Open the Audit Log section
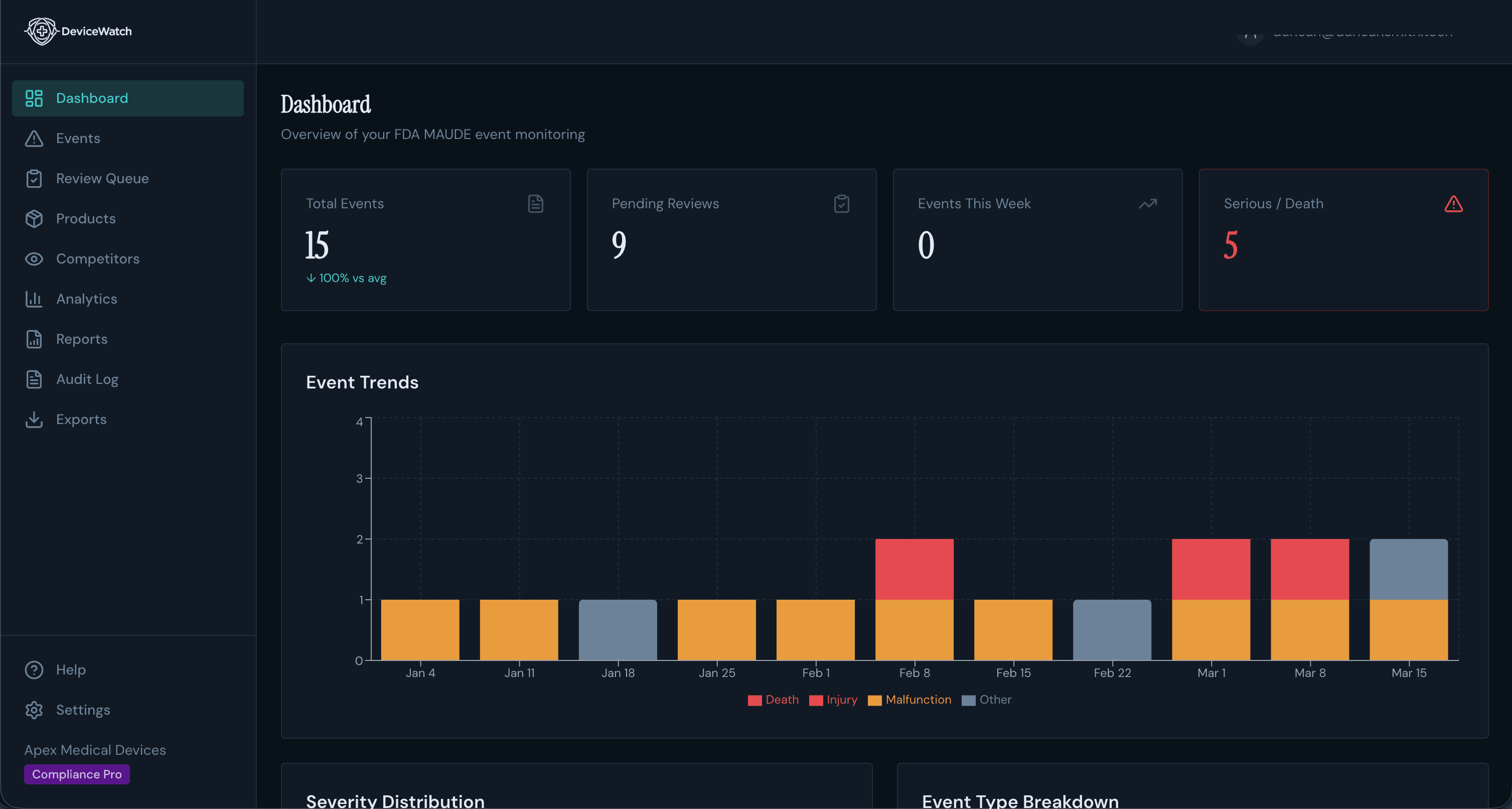This screenshot has height=809, width=1512. pyautogui.click(x=87, y=379)
